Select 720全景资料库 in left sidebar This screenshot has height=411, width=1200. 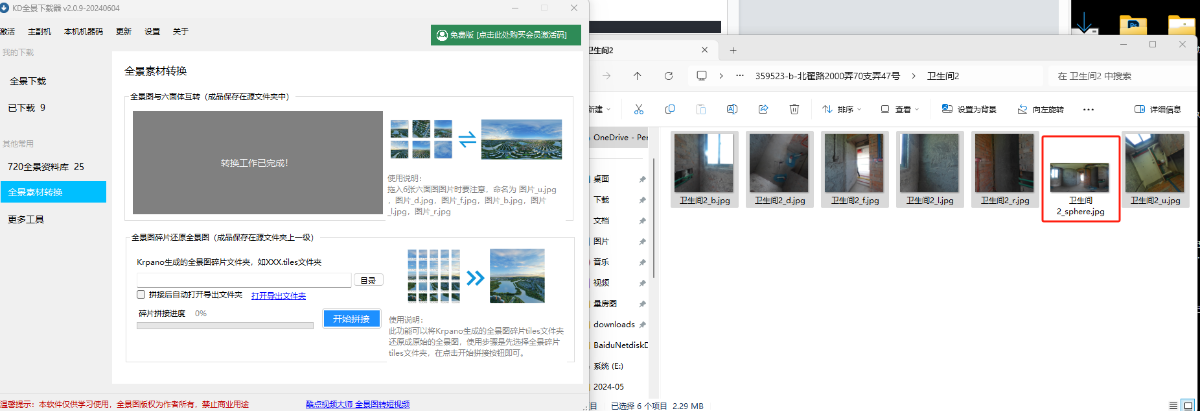(x=46, y=166)
